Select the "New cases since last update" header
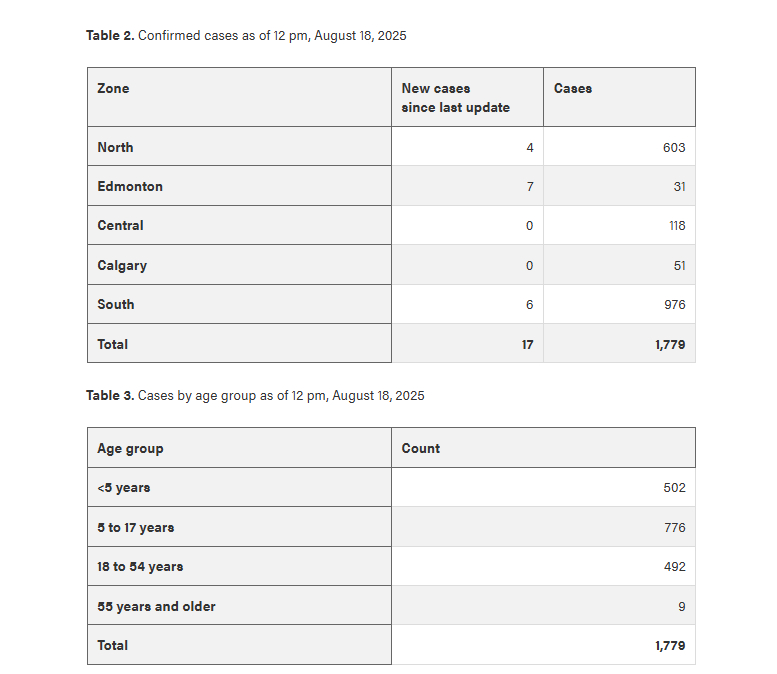777x674 pixels. tap(455, 98)
